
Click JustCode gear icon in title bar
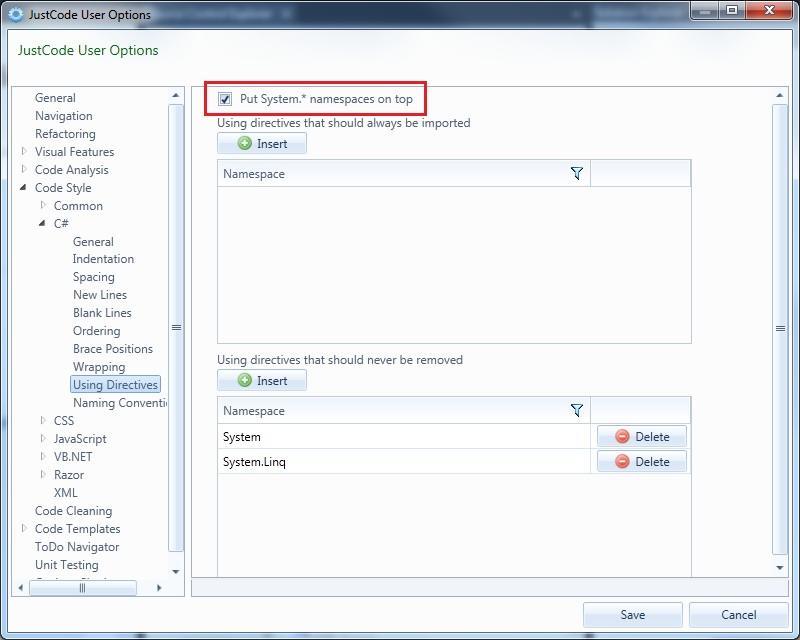point(16,14)
